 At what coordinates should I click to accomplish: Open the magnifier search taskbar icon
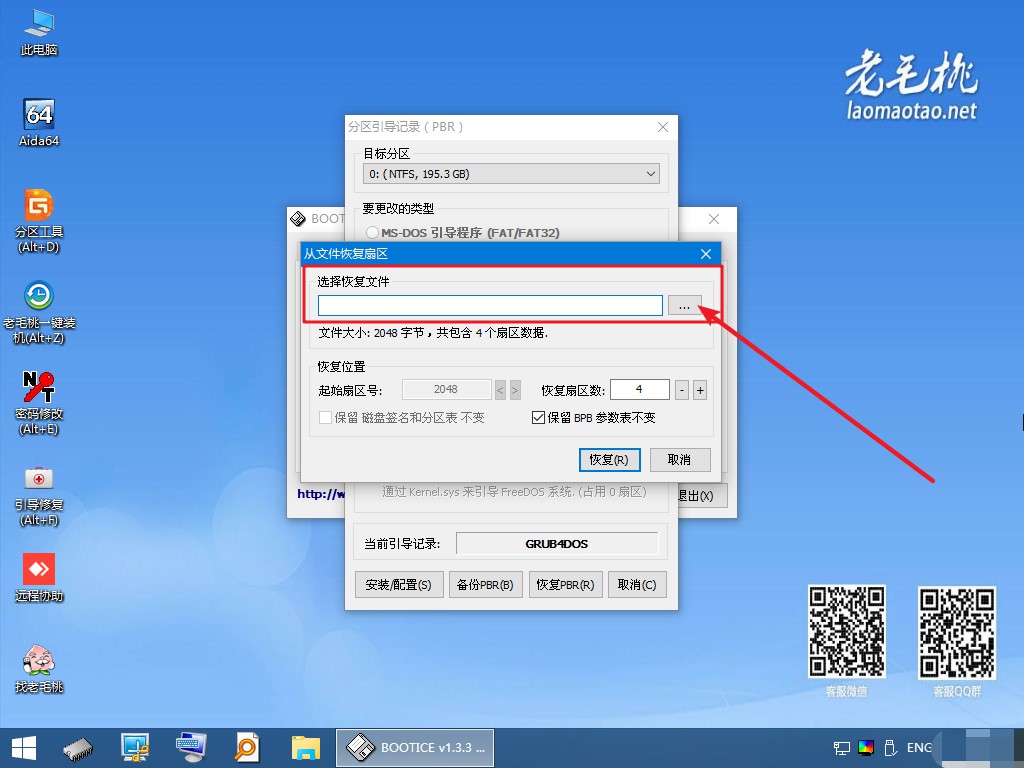pyautogui.click(x=247, y=748)
